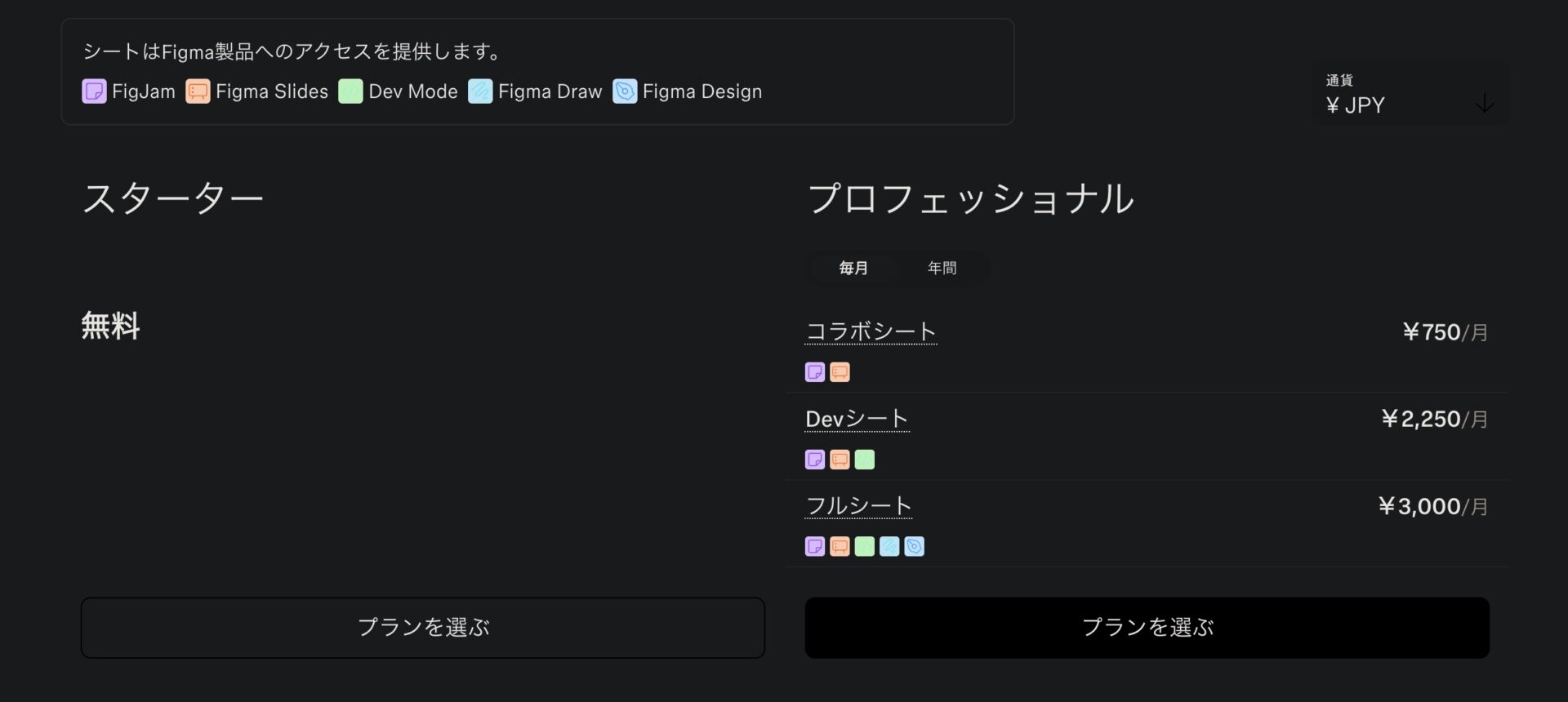Click the Figma Draw label text
Screen dimensions: 1568x702
550,91
